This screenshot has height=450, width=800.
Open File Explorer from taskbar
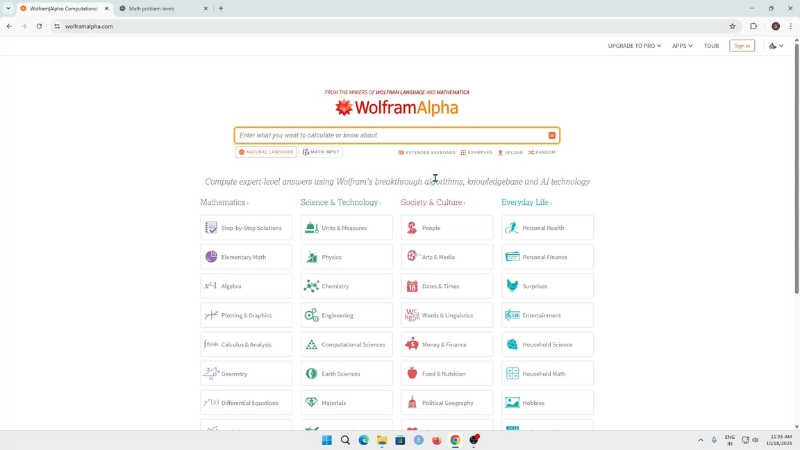tap(382, 440)
